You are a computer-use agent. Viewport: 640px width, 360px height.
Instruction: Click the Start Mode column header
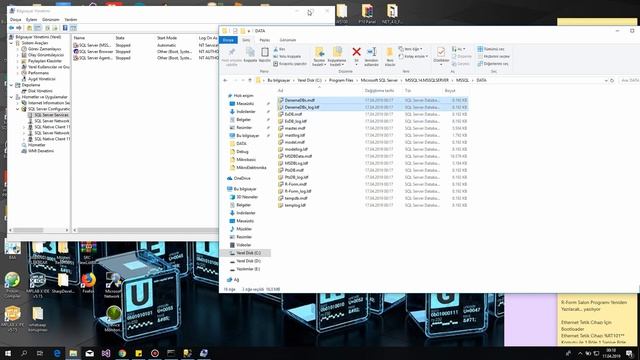click(167, 38)
